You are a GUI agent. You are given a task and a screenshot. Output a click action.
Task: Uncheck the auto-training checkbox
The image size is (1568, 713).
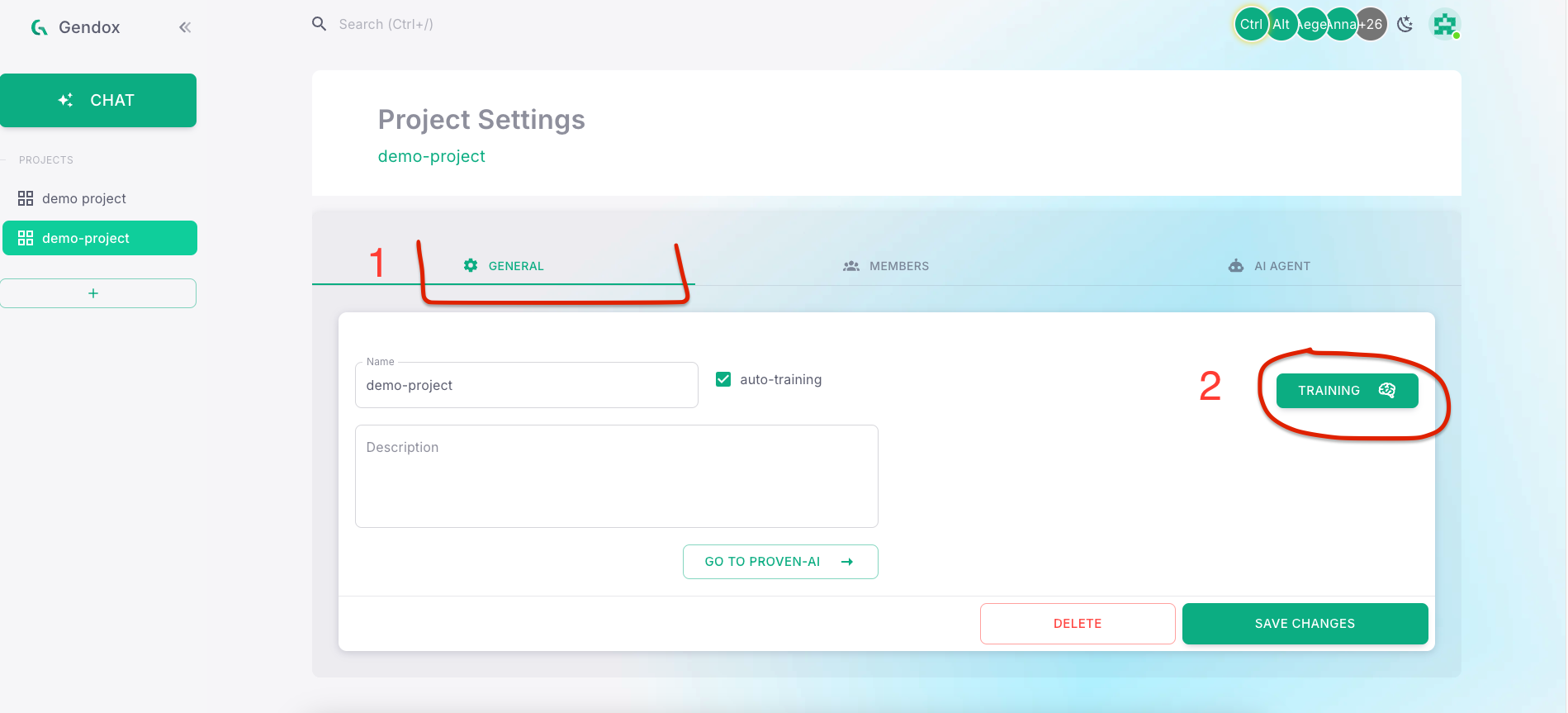pos(723,379)
